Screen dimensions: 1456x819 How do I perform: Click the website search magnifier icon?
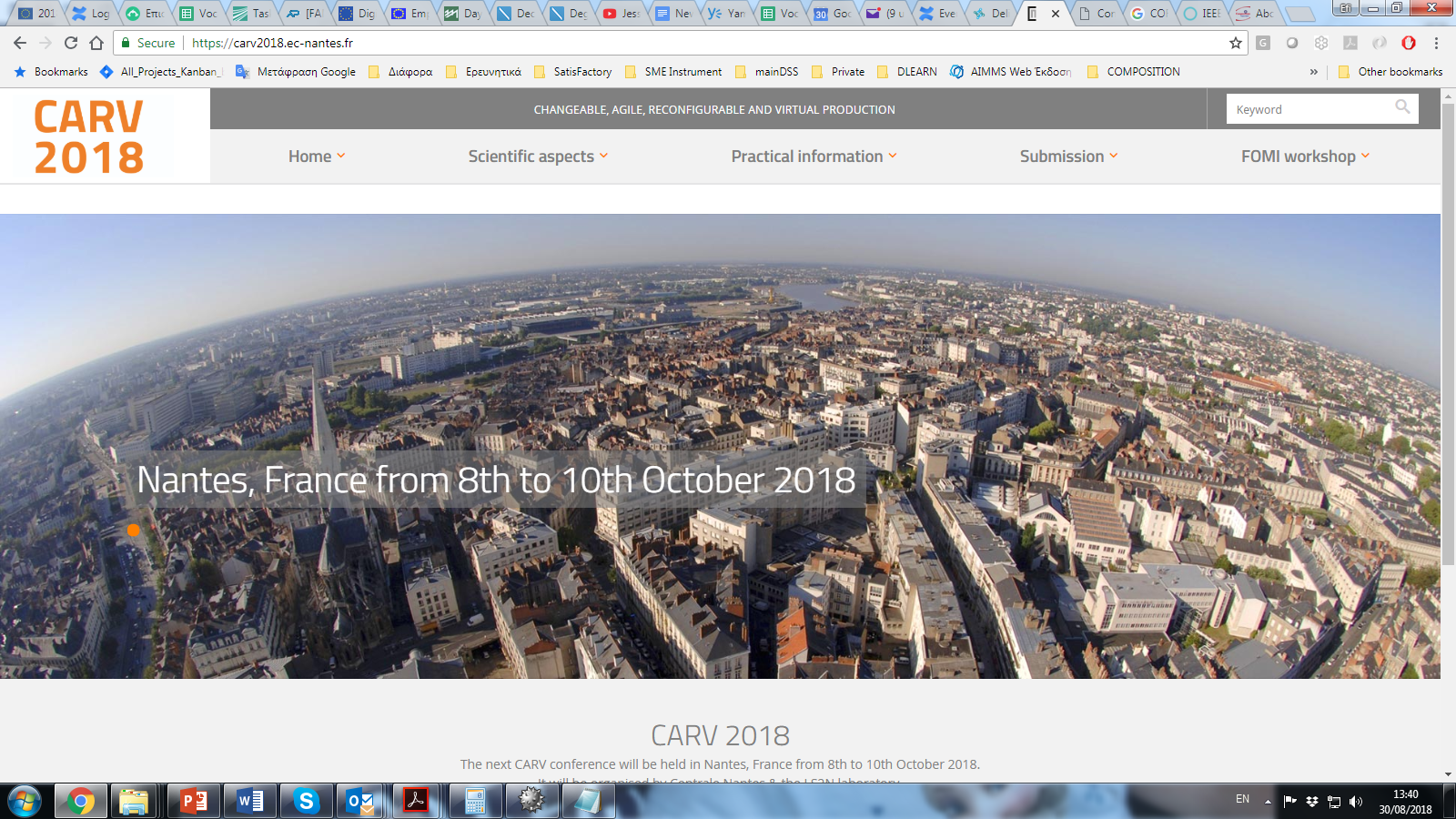click(1402, 107)
